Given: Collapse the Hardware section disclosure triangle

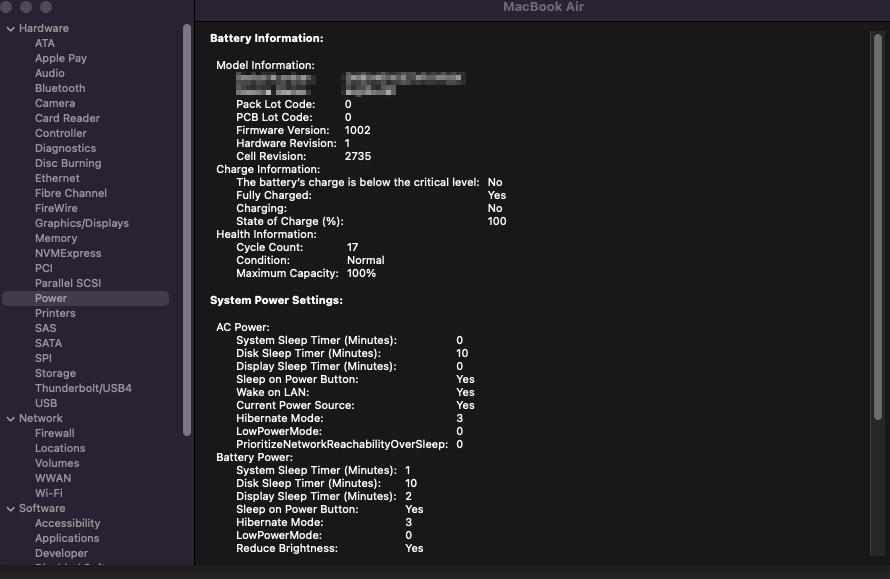Looking at the screenshot, I should [x=10, y=28].
